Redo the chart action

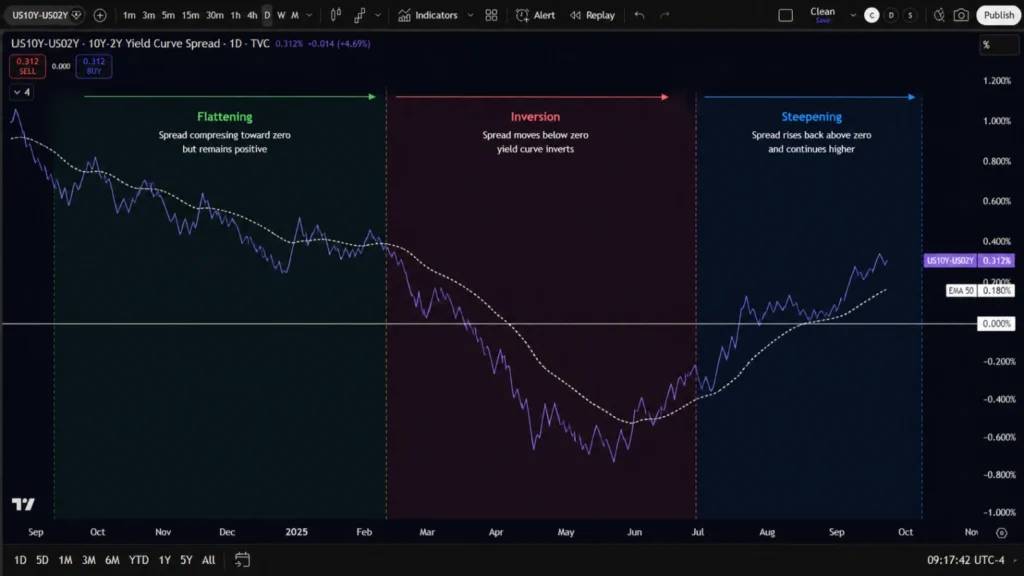click(x=665, y=15)
